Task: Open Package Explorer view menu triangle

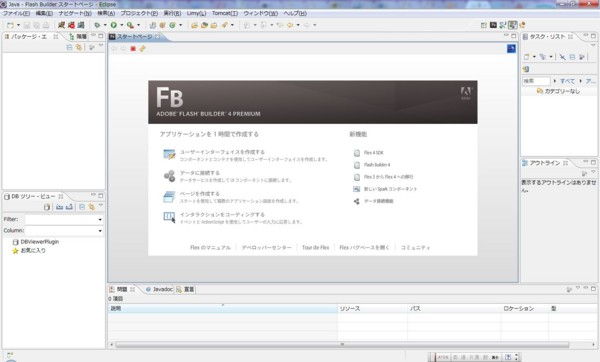Action: click(101, 46)
